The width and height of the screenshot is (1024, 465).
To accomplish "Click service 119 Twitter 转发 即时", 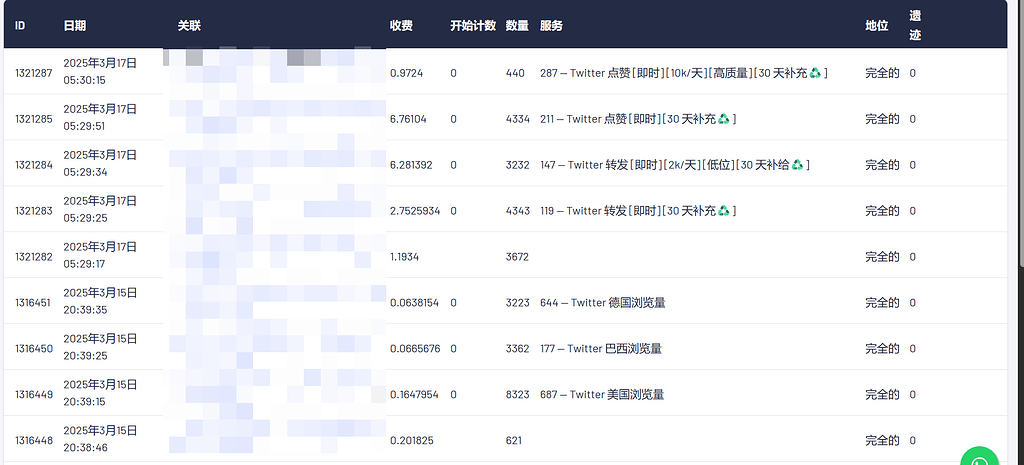I will pos(638,211).
